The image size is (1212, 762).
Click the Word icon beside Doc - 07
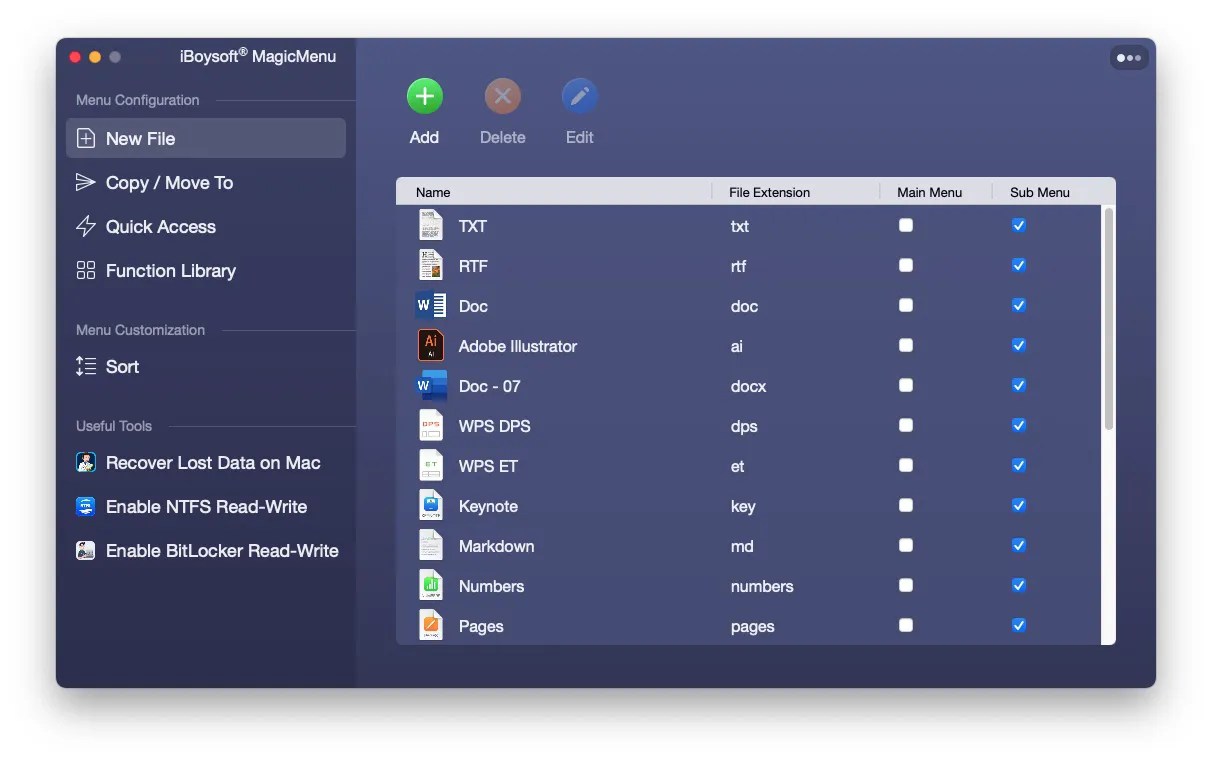tap(431, 385)
